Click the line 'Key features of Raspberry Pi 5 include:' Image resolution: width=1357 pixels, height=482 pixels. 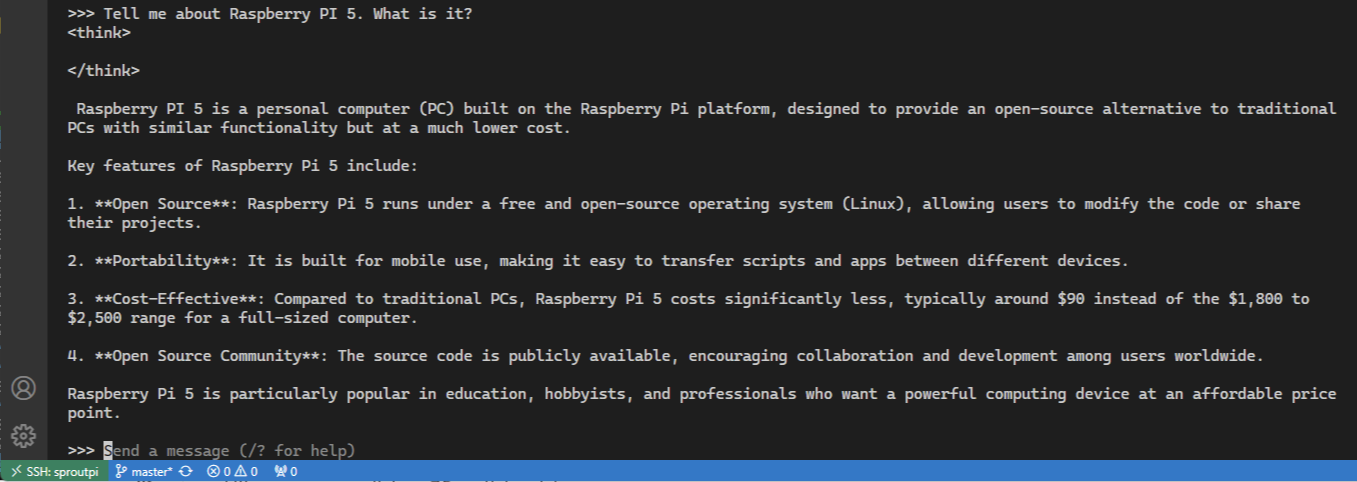[243, 166]
